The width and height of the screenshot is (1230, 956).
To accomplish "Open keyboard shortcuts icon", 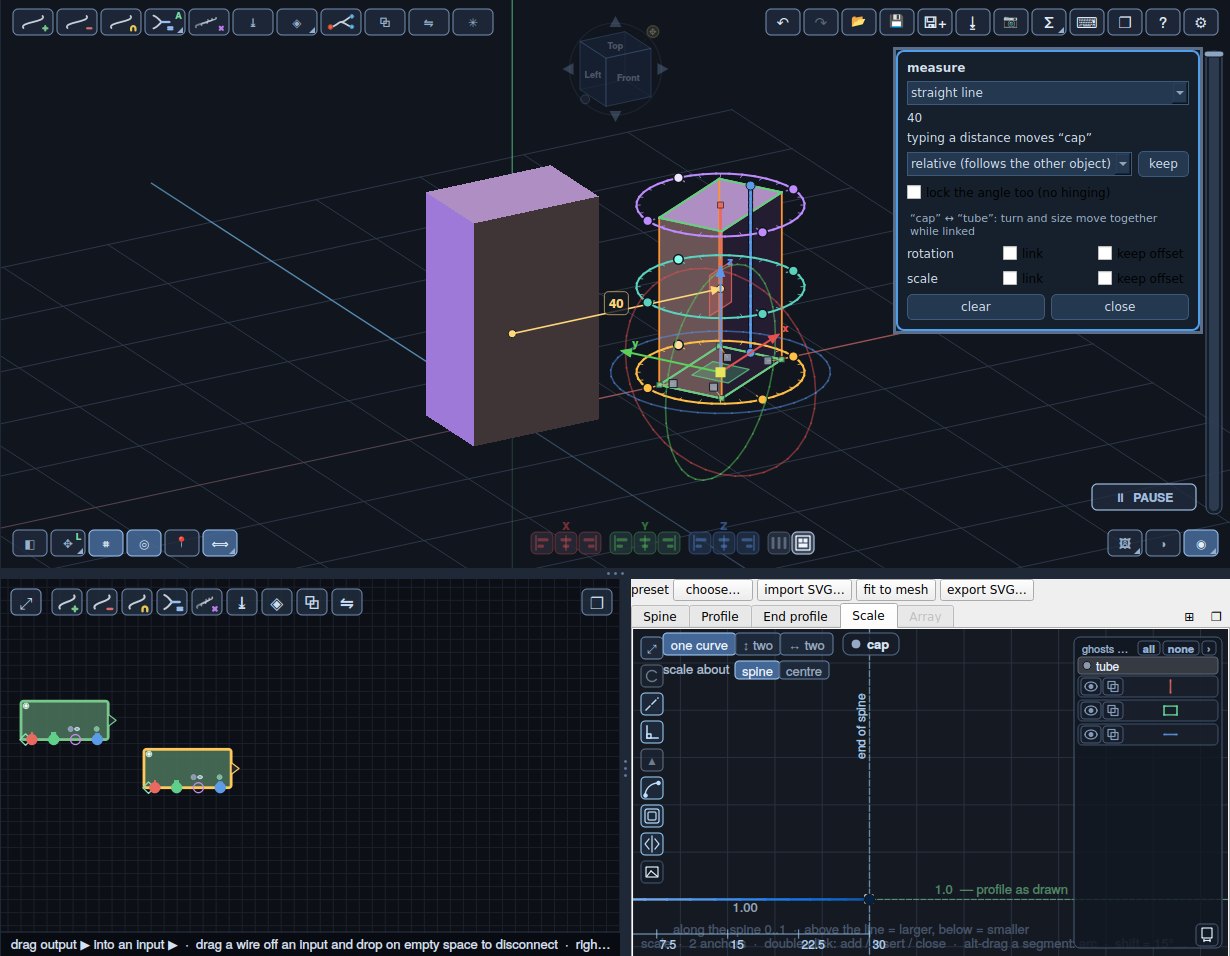I will click(1086, 22).
